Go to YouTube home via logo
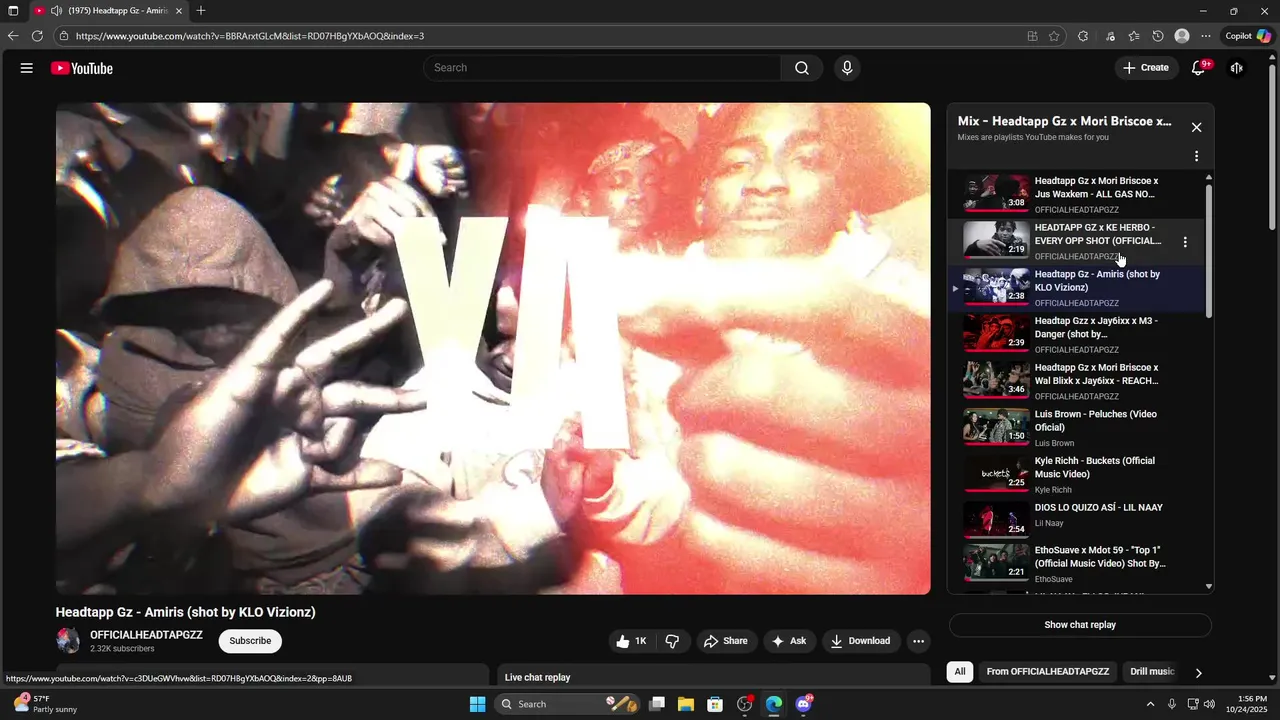This screenshot has height=720, width=1280. pos(82,68)
